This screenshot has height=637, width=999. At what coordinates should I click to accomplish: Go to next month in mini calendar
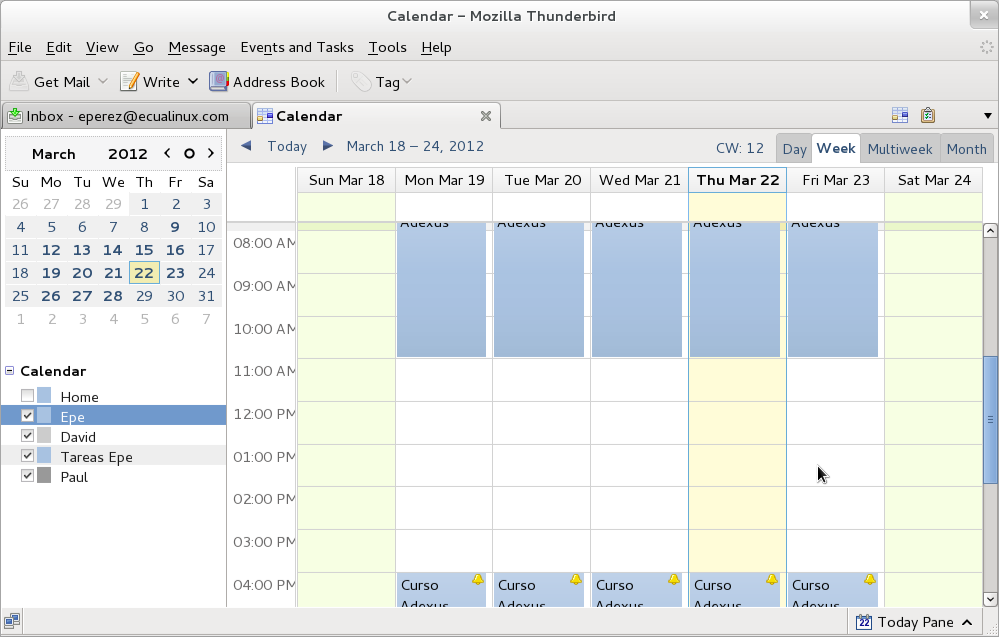tap(211, 154)
